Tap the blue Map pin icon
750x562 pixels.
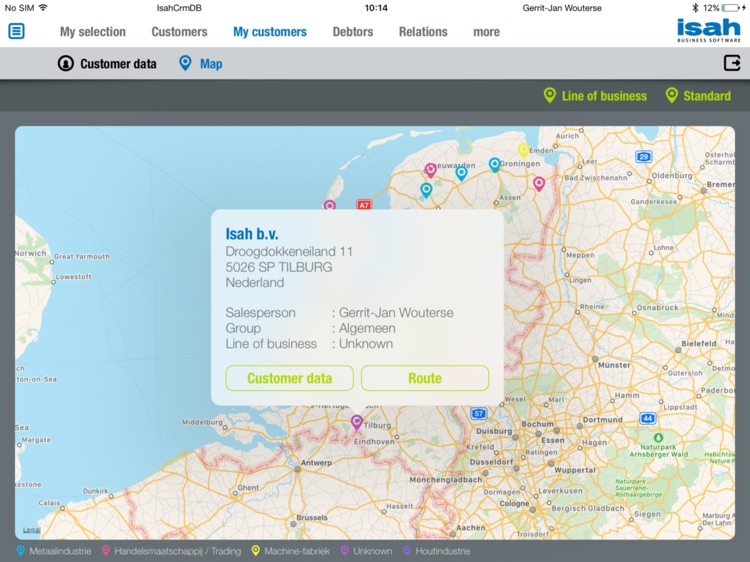[185, 63]
